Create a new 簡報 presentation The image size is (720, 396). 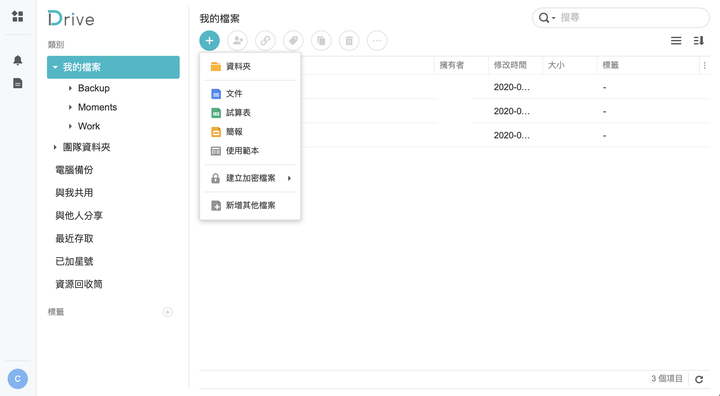[x=250, y=132]
